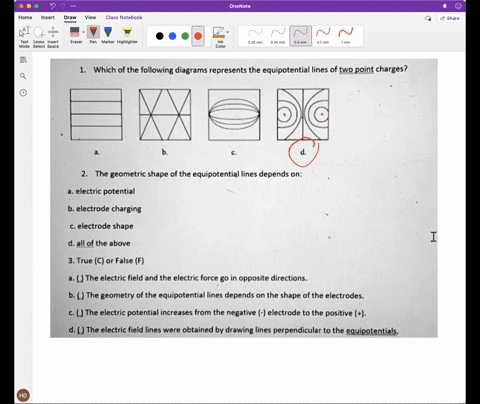Click answer text 'b. electrode charging'
This screenshot has height=404, width=480.
point(104,209)
